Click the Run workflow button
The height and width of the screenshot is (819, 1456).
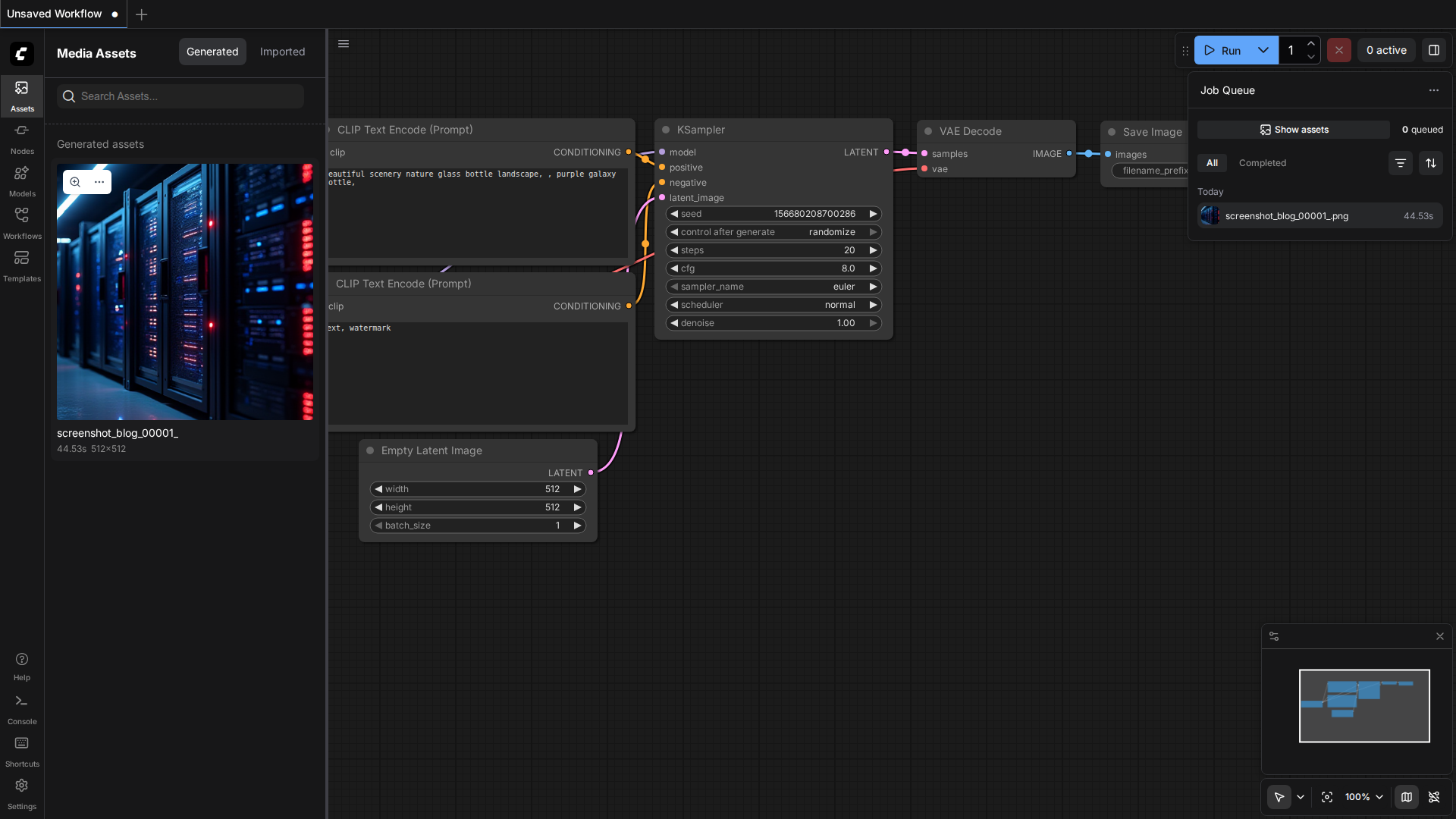1222,50
